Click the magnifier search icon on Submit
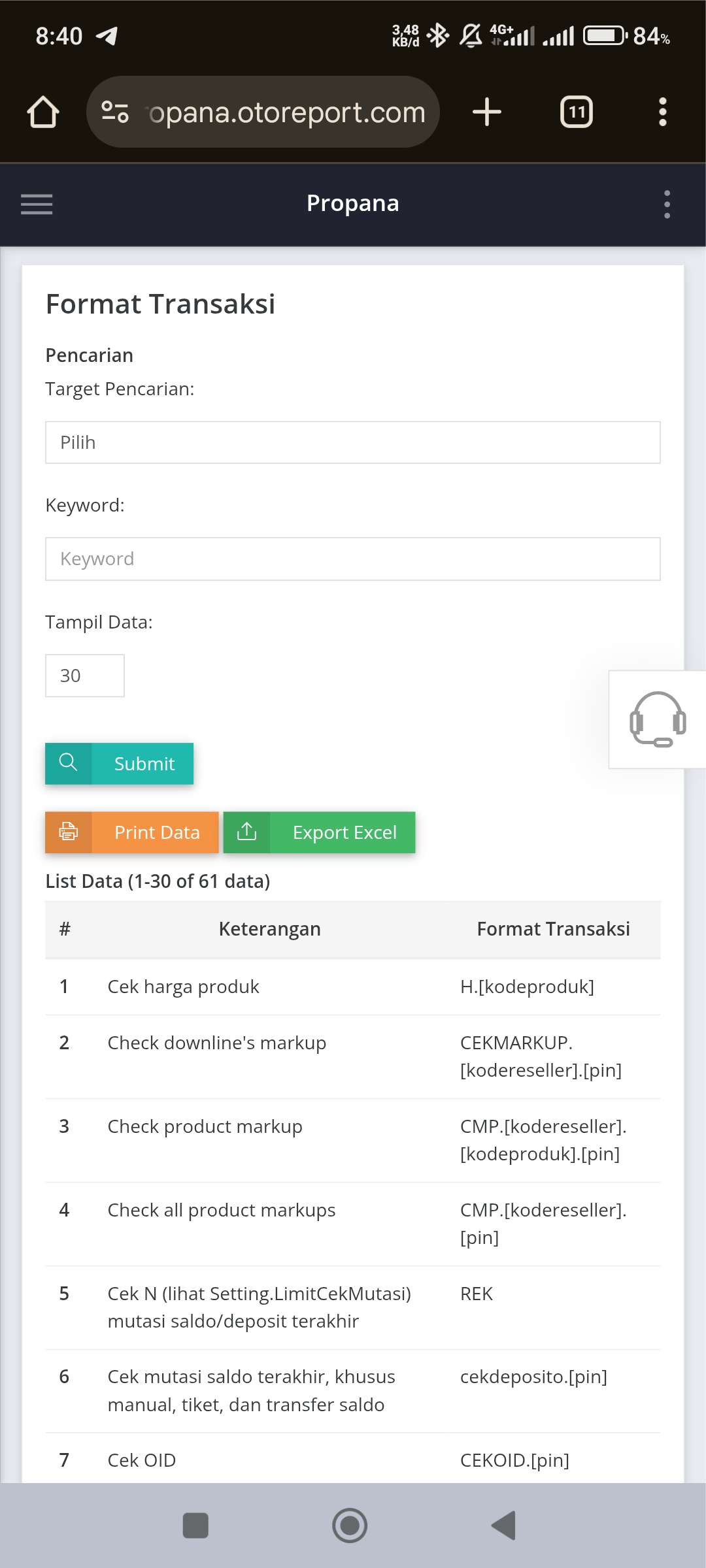Screen dimensions: 706x1568 69,763
